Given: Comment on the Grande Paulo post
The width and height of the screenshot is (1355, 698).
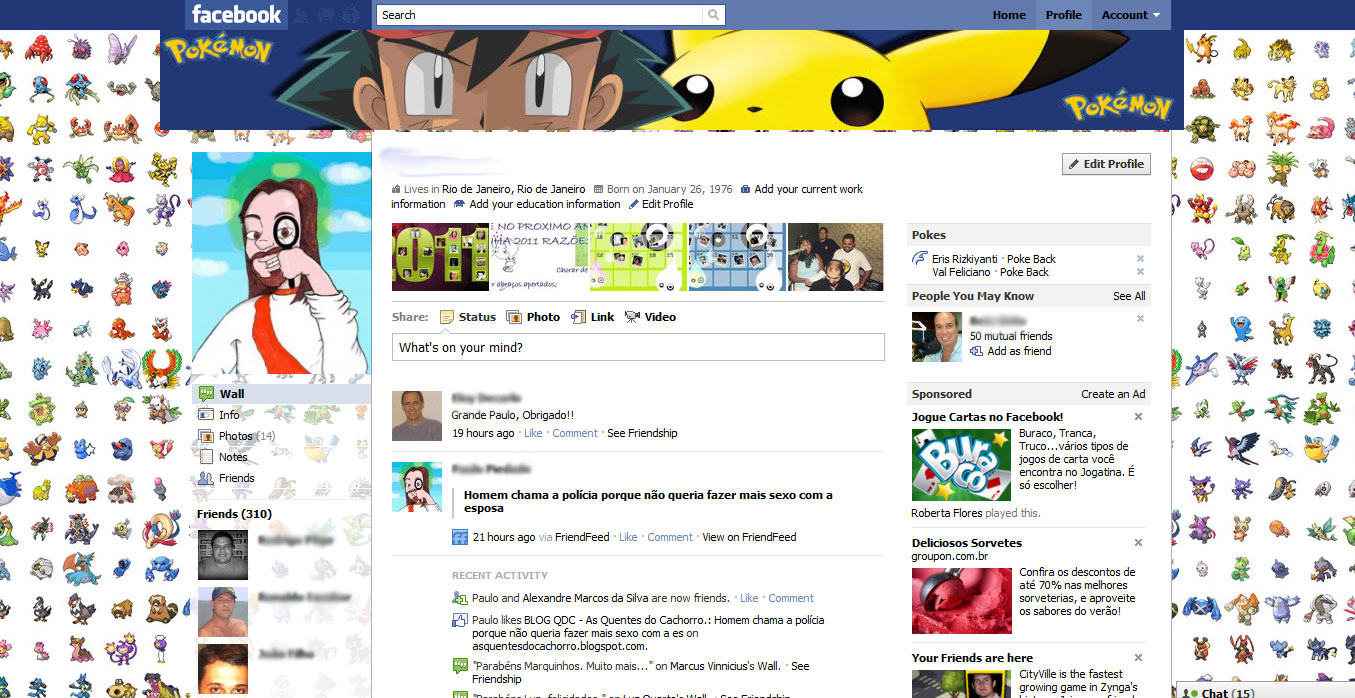Looking at the screenshot, I should pyautogui.click(x=575, y=433).
